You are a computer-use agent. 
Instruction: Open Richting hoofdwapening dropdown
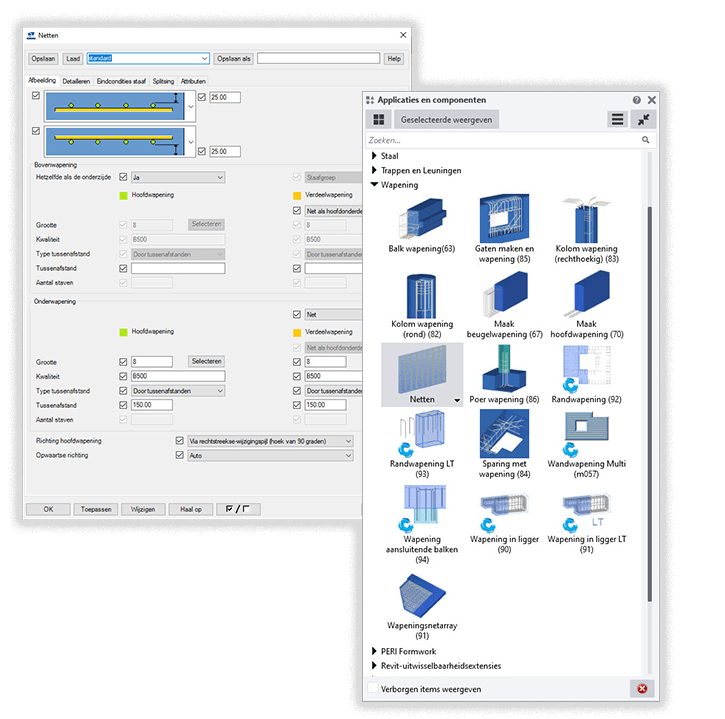pos(270,441)
